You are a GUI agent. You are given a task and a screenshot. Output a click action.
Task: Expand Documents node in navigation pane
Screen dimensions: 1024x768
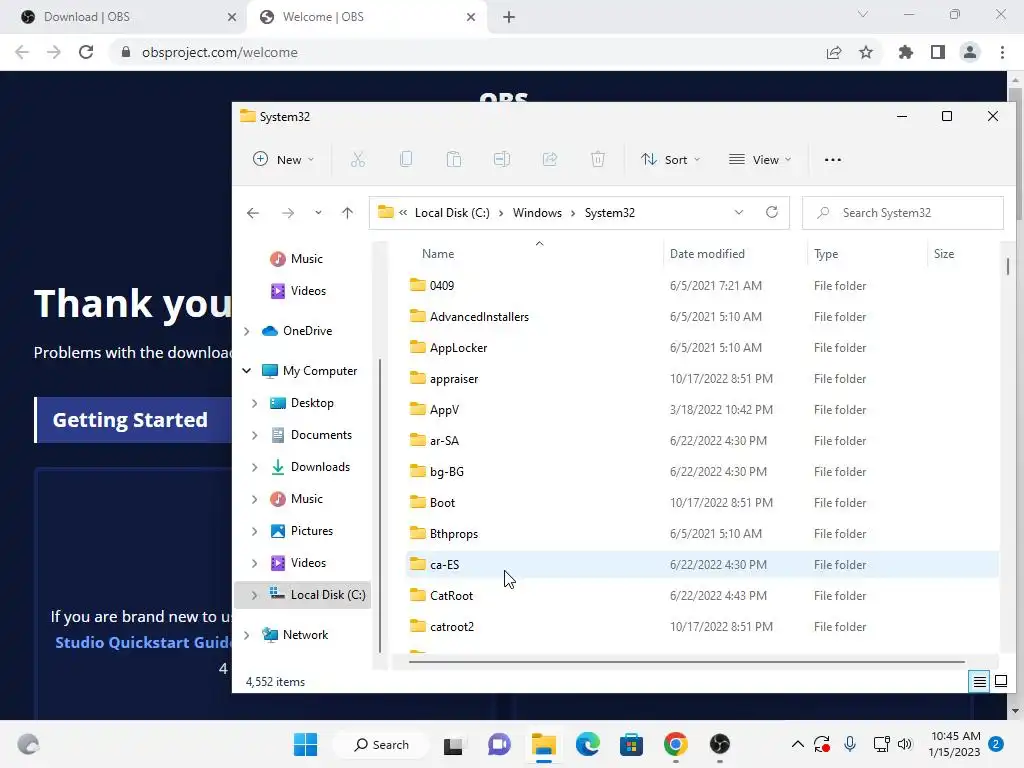point(255,436)
